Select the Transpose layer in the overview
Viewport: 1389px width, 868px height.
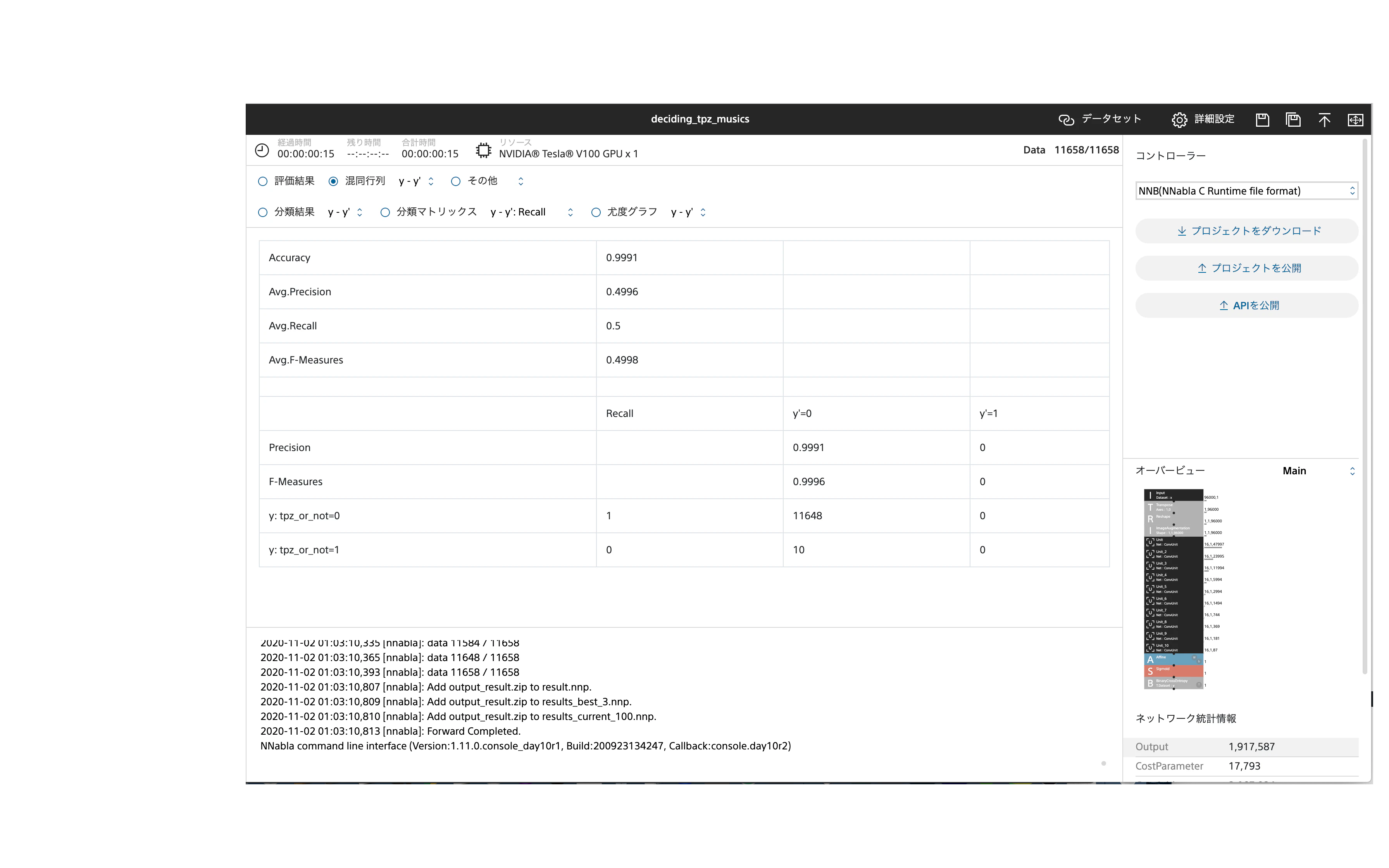point(1173,507)
